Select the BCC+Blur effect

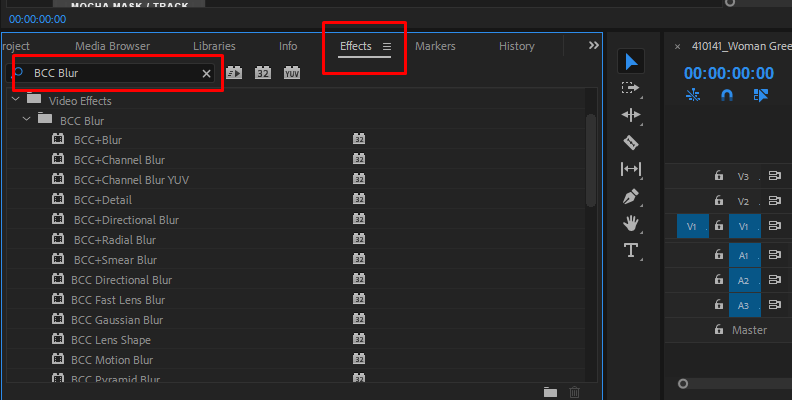[x=98, y=140]
